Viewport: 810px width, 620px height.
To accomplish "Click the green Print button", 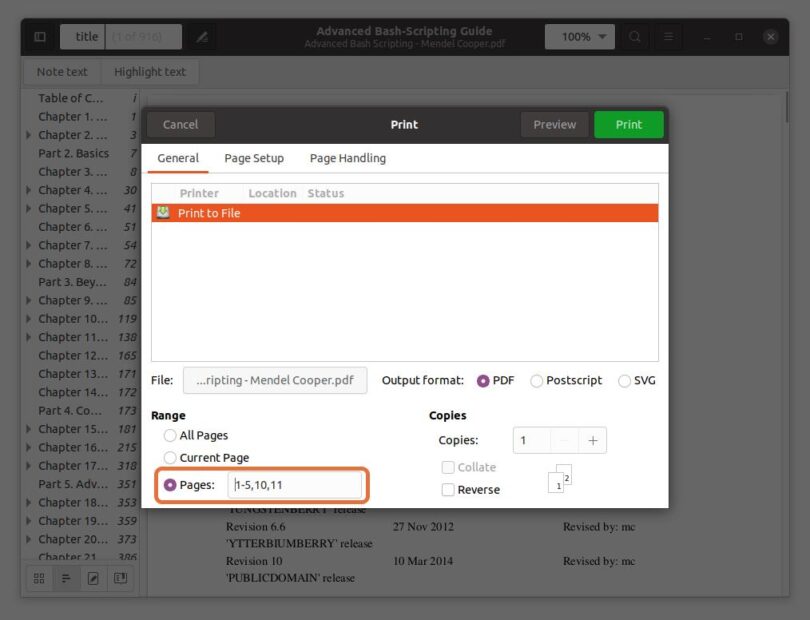I will pyautogui.click(x=628, y=124).
